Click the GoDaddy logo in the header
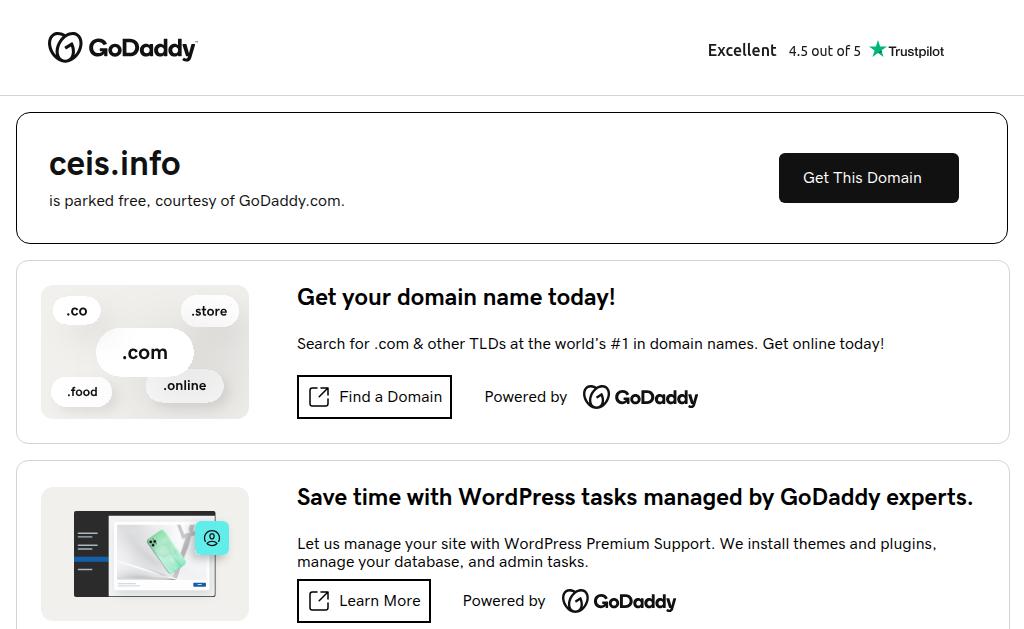The width and height of the screenshot is (1024, 629). (x=122, y=48)
